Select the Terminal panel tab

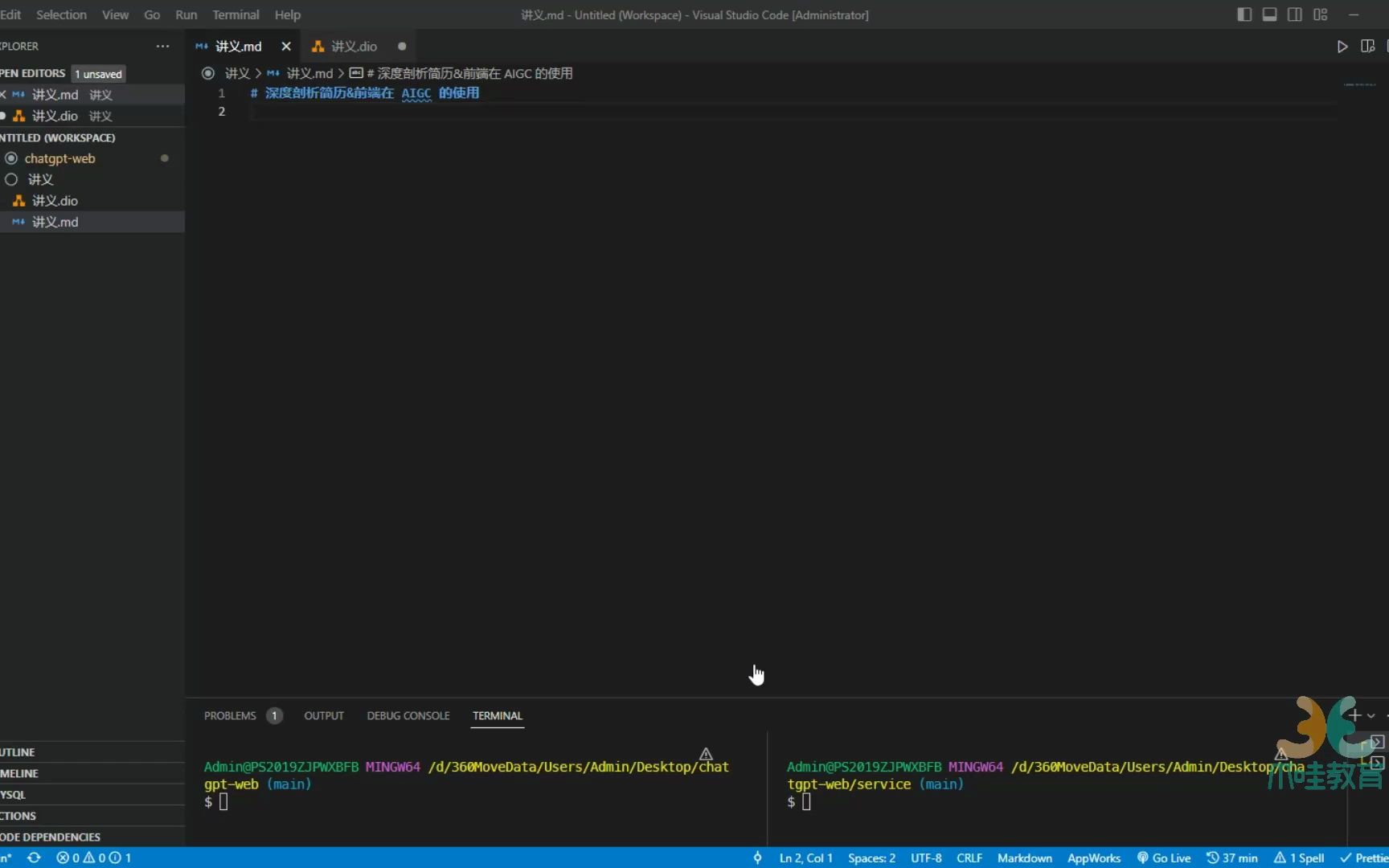click(498, 715)
